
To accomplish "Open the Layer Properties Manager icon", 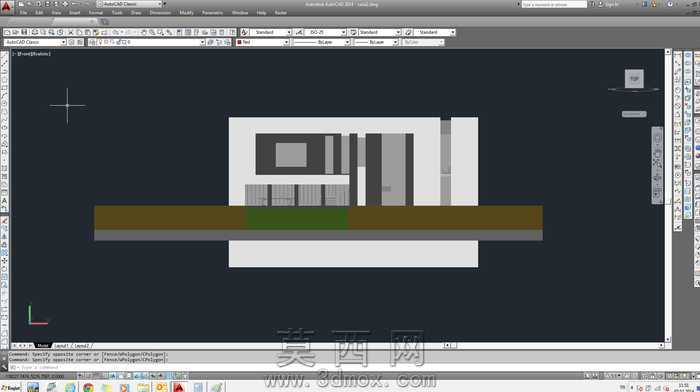I will [92, 42].
